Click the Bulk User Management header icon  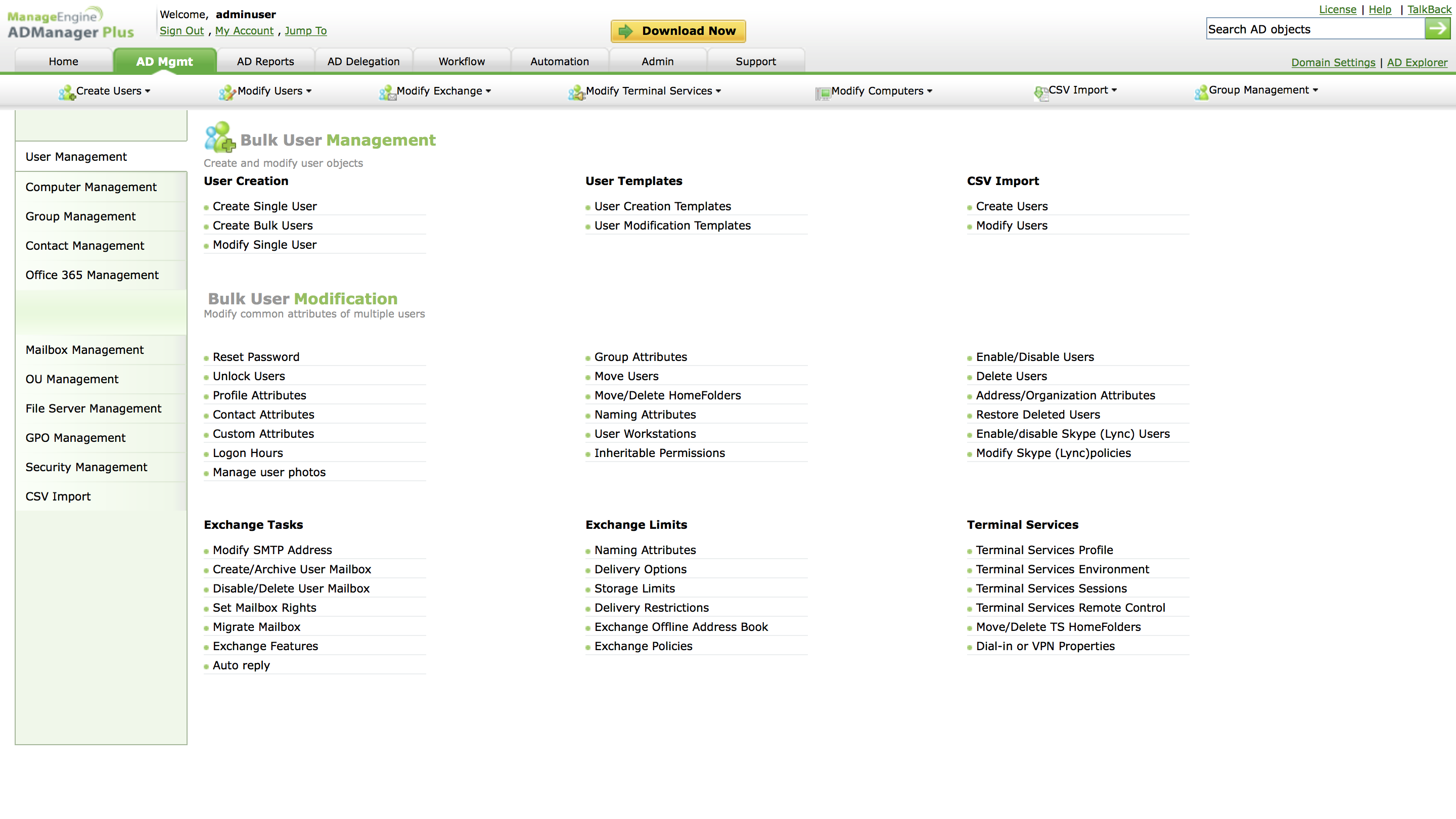[x=220, y=138]
